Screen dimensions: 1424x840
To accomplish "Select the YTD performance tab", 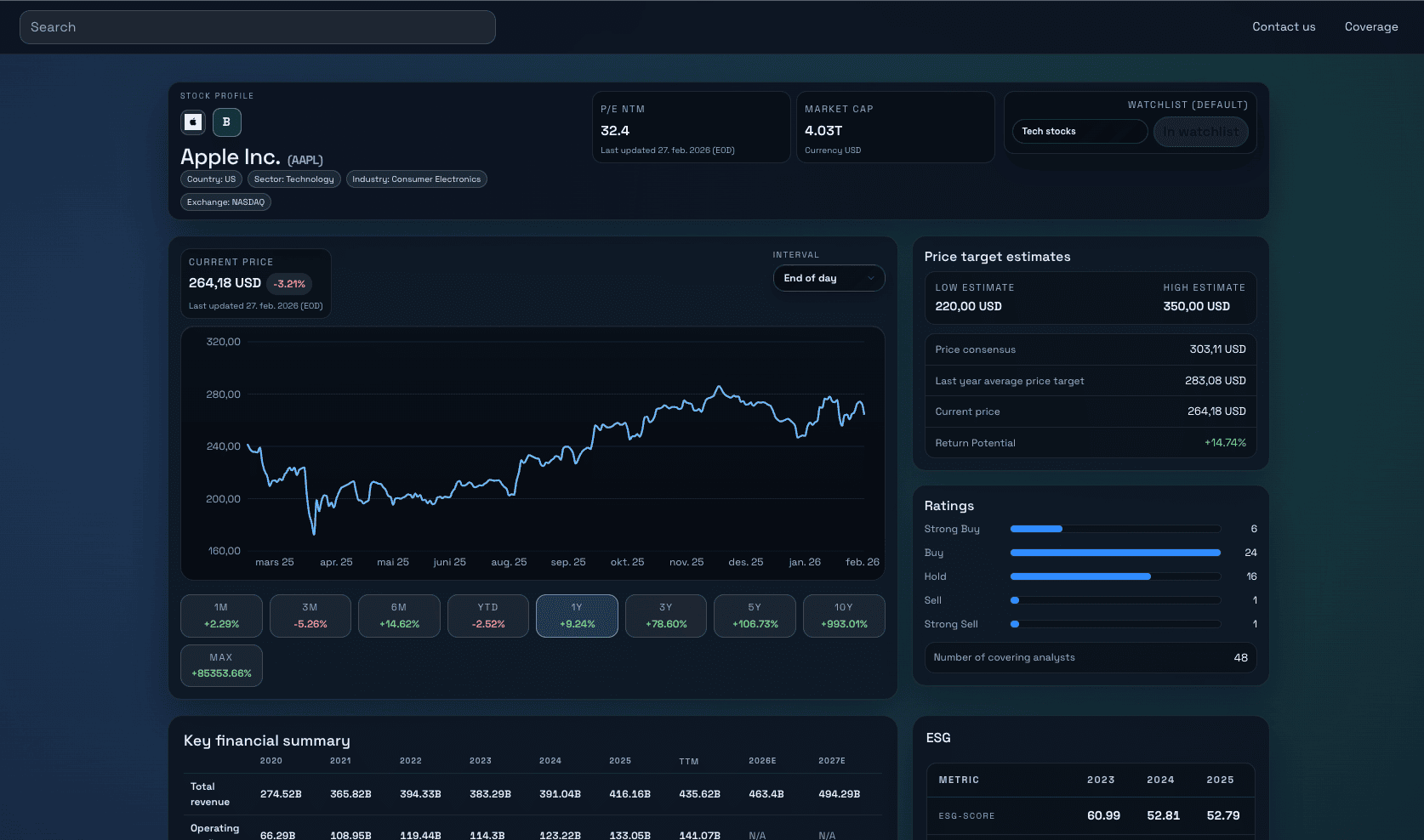I will point(487,616).
